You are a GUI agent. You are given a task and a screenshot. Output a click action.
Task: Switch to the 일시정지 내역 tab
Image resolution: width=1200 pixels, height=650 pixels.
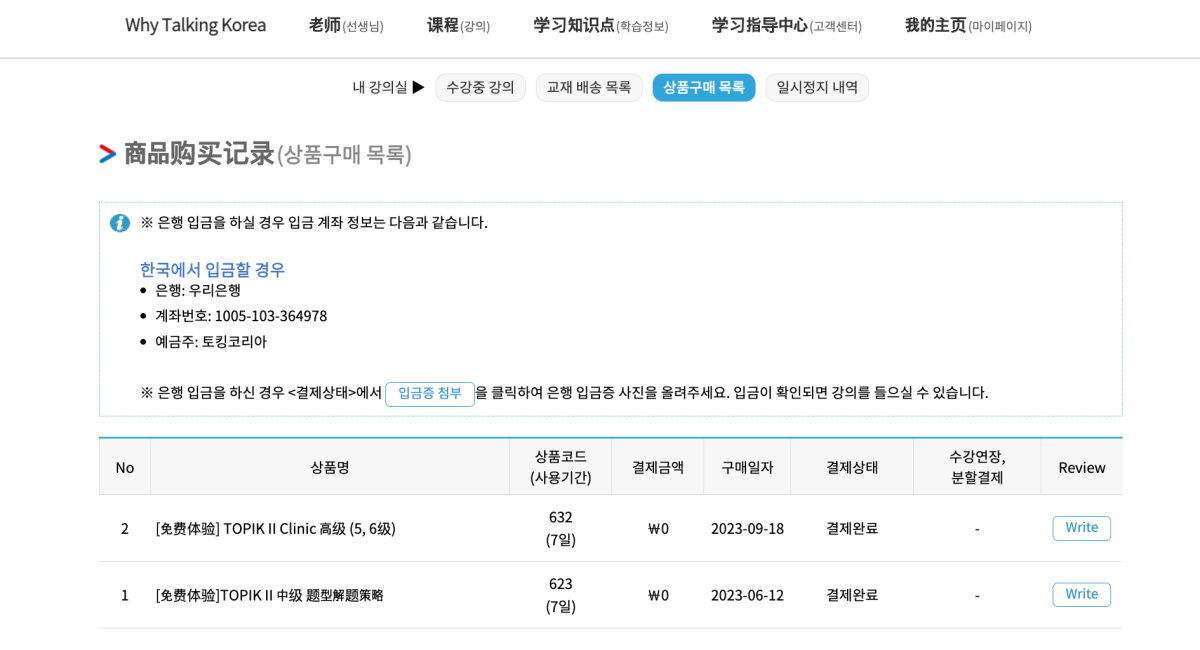817,87
